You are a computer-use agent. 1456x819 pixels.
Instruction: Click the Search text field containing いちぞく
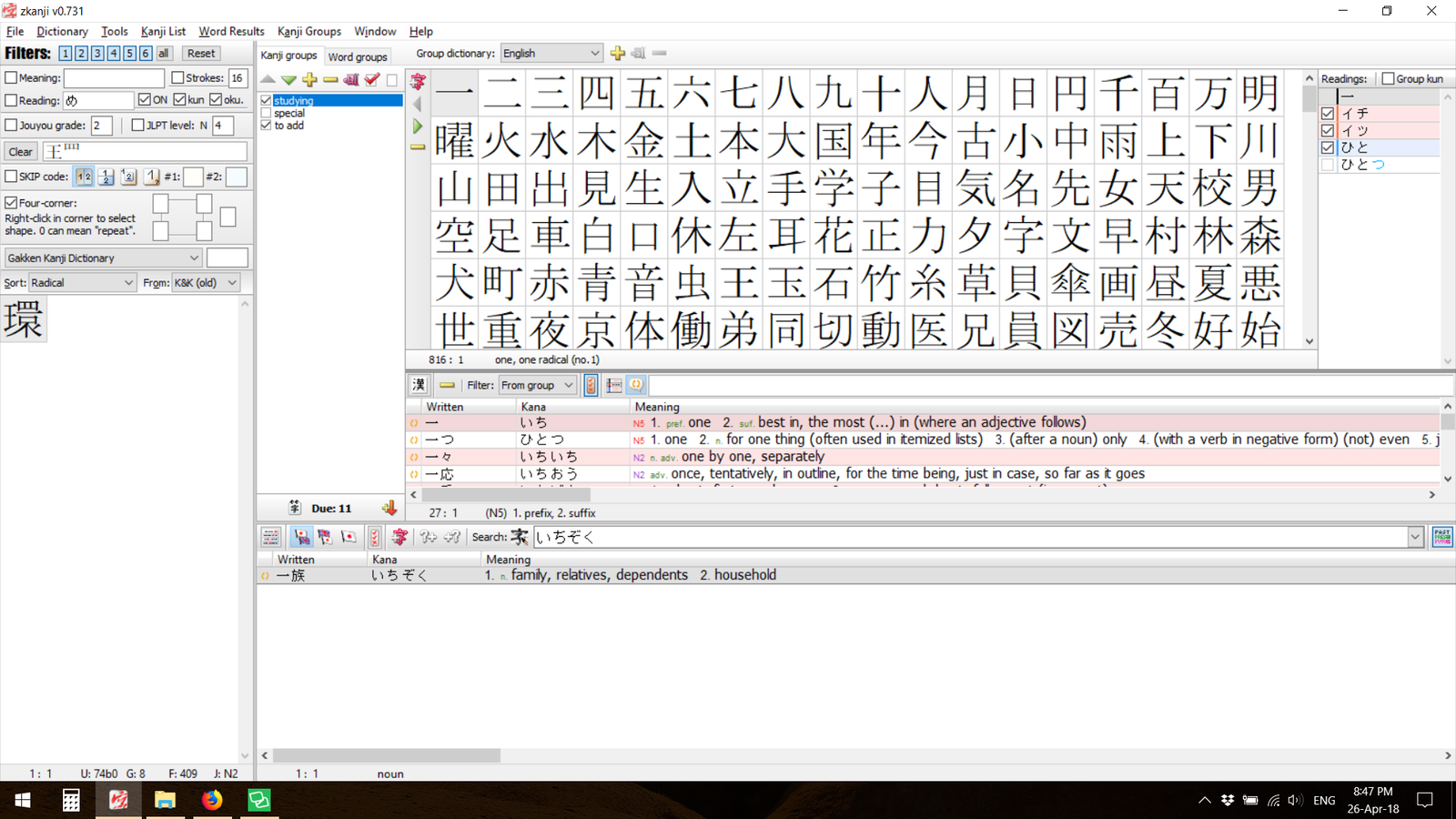[969, 537]
